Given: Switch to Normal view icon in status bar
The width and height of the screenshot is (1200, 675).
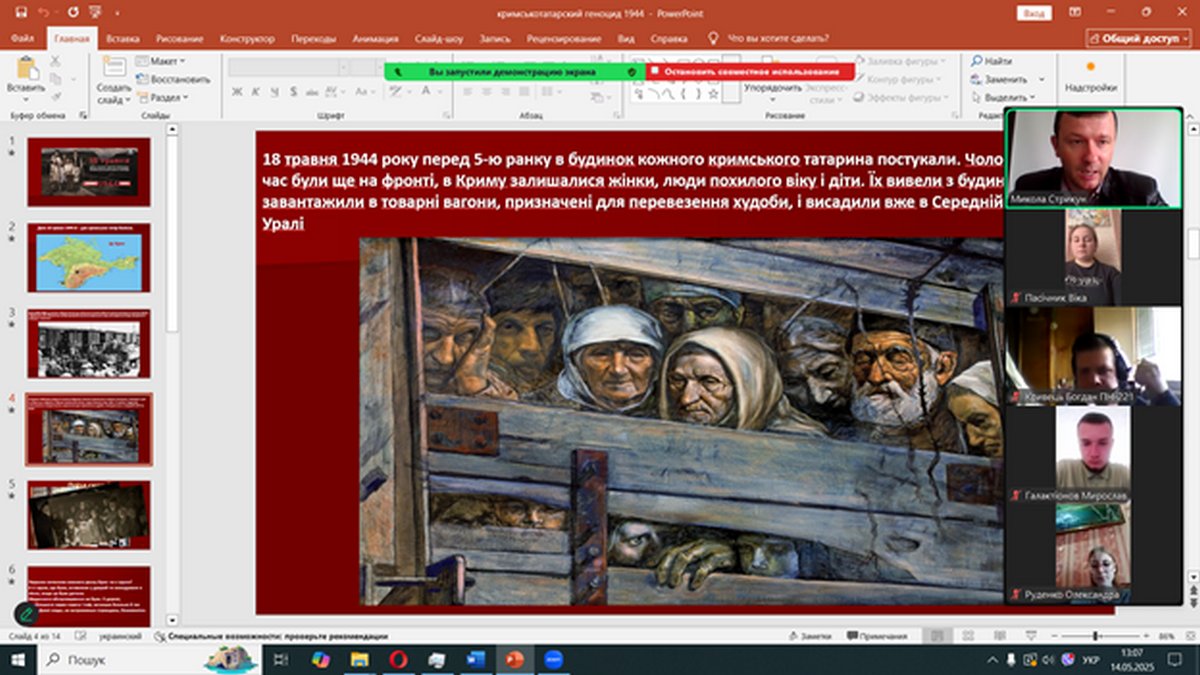Looking at the screenshot, I should point(936,636).
